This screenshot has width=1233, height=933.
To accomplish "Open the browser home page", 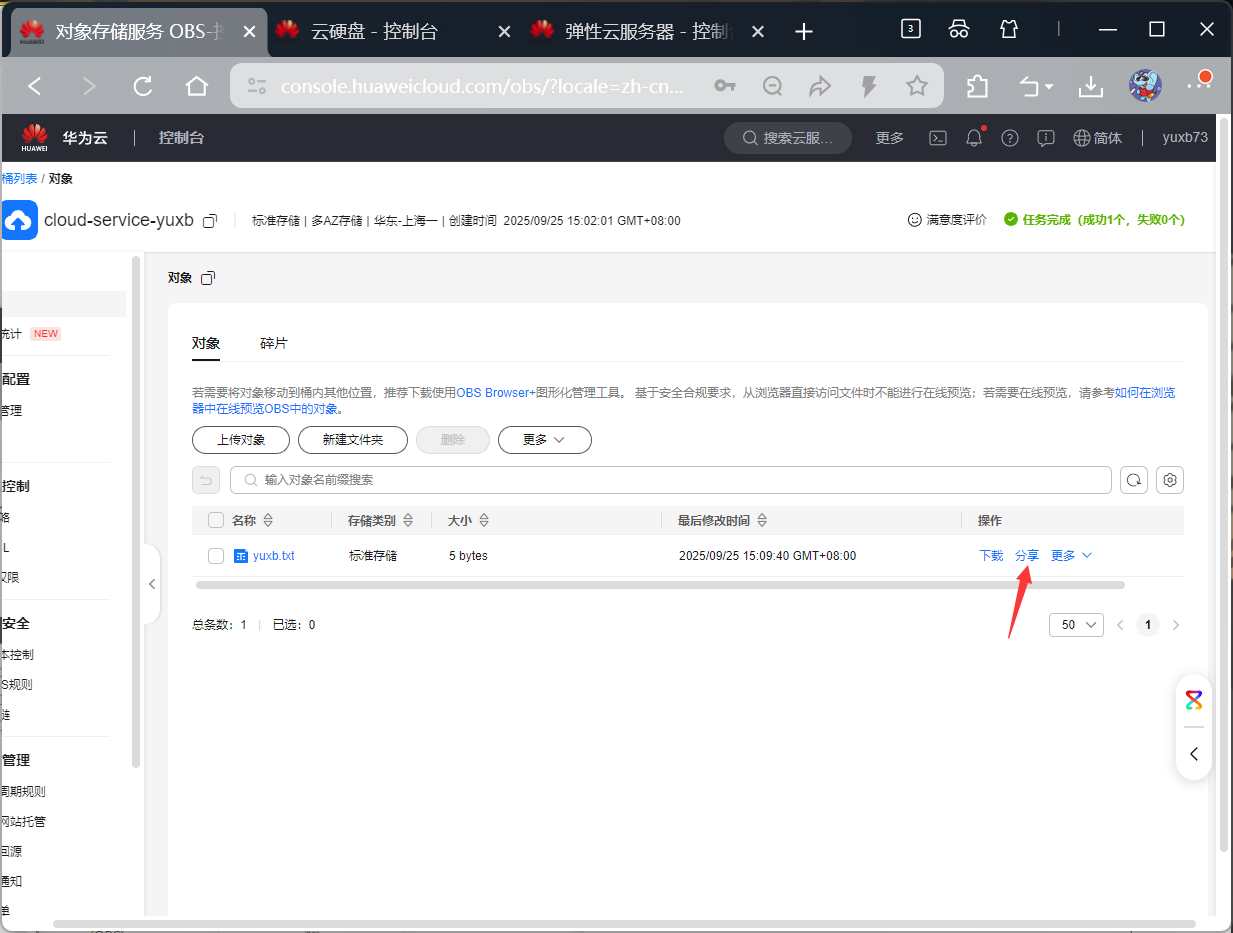I will click(x=197, y=87).
